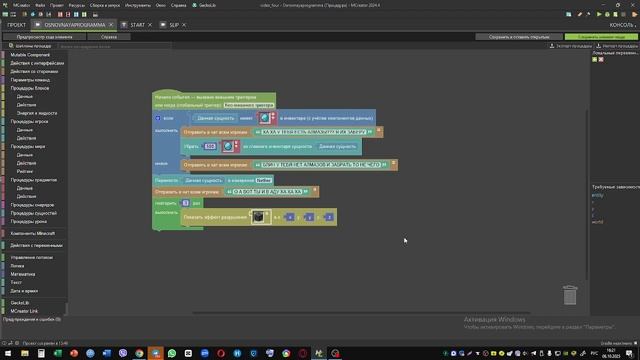Image resolution: width=640 pixels, height=360 pixels.
Task: Open the MCreator menu
Action: tap(21, 5)
